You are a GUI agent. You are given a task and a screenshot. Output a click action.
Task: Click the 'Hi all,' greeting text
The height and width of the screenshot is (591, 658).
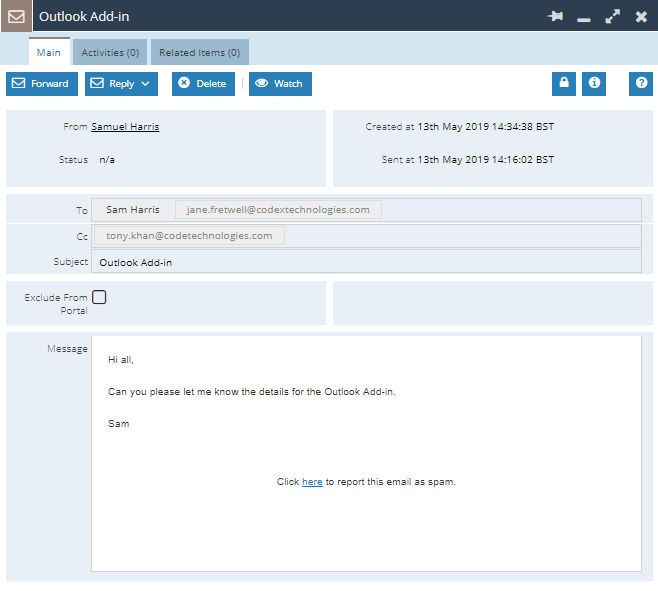[121, 360]
